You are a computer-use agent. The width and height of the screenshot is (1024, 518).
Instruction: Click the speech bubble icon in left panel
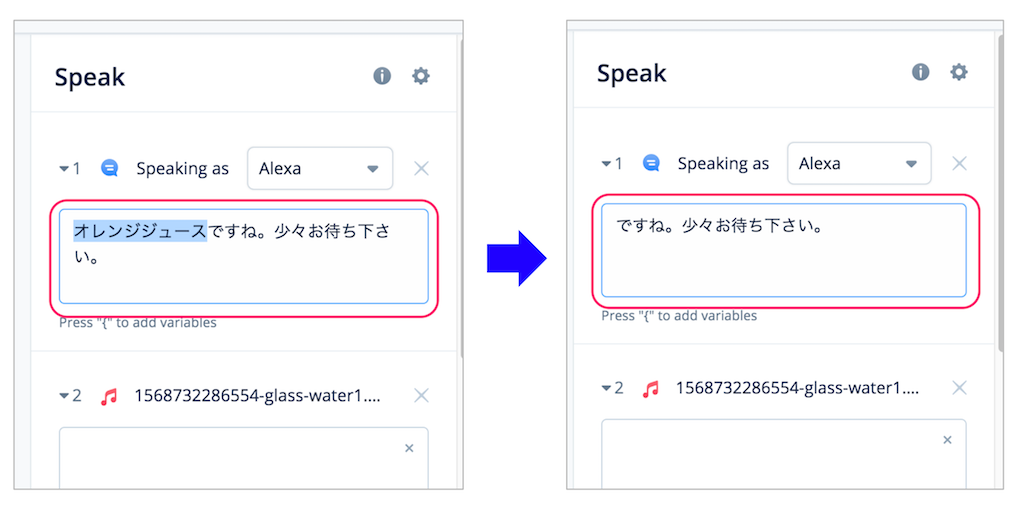click(110, 168)
